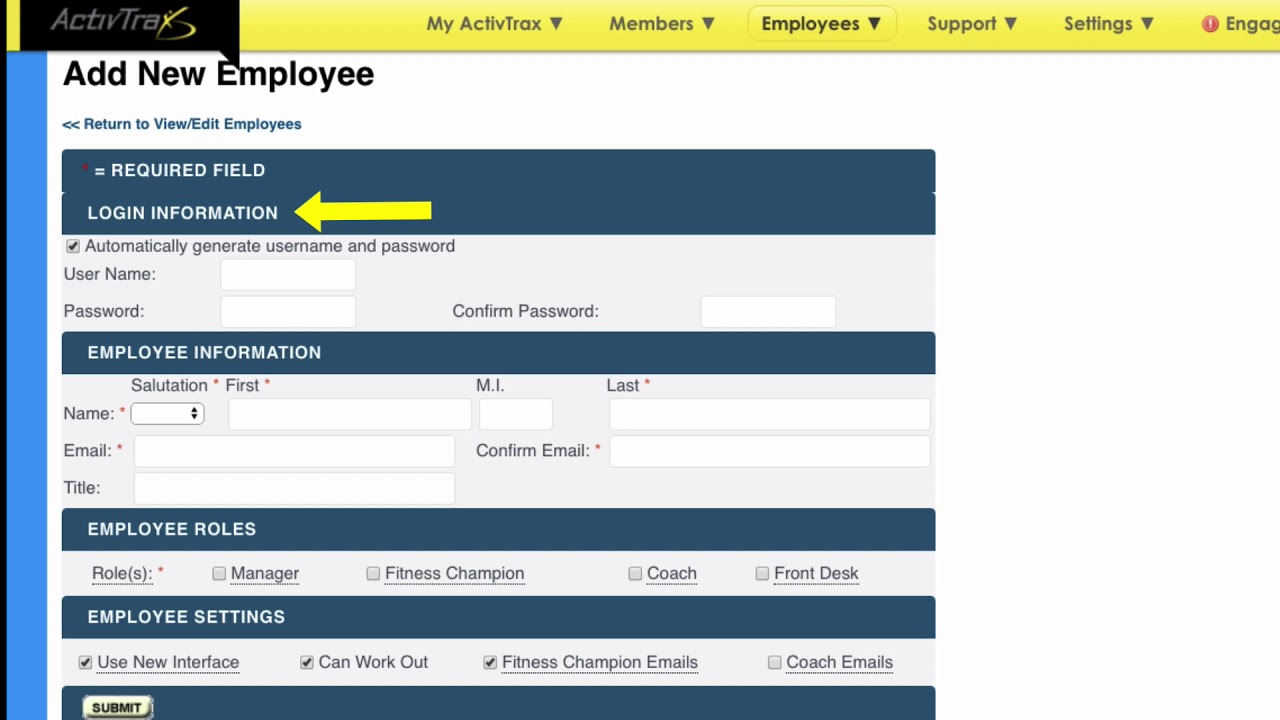The width and height of the screenshot is (1280, 720).
Task: Expand the Settings dropdown menu
Action: [x=1109, y=23]
